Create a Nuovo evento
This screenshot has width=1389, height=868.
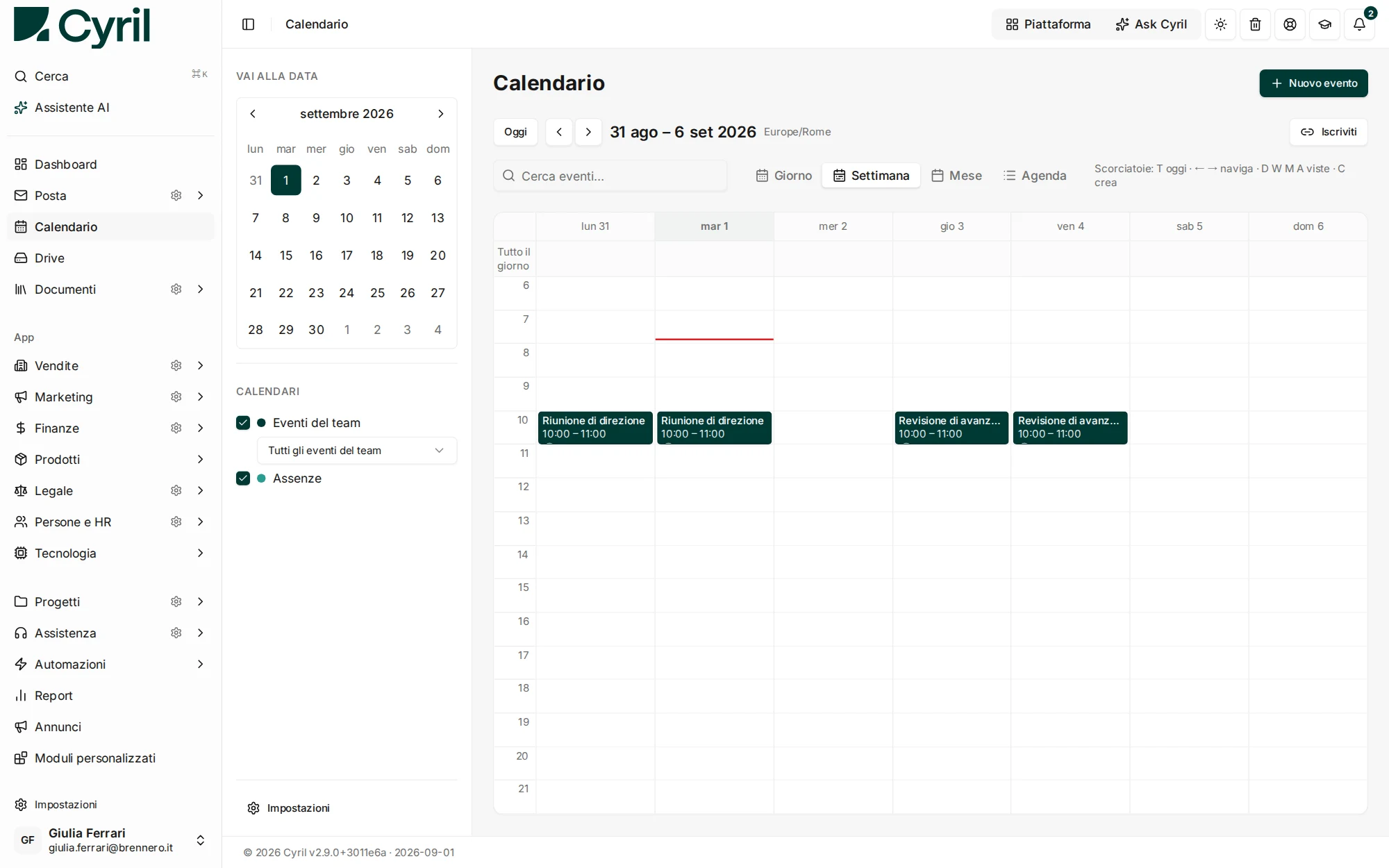pos(1313,83)
